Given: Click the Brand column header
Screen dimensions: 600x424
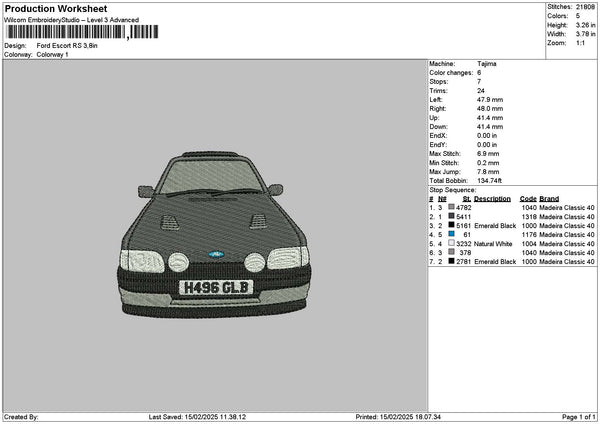Looking at the screenshot, I should [x=550, y=198].
